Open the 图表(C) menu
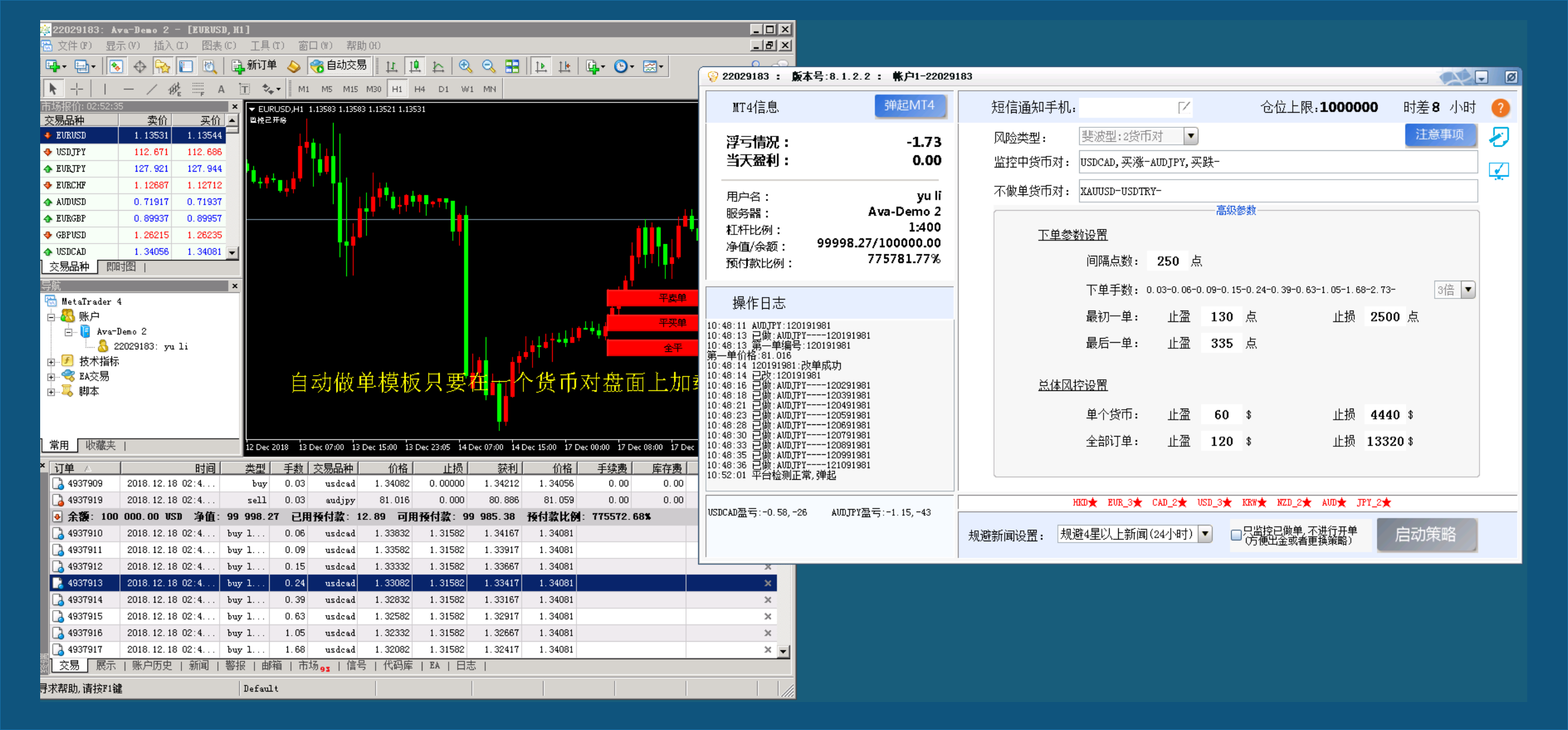 (x=219, y=46)
